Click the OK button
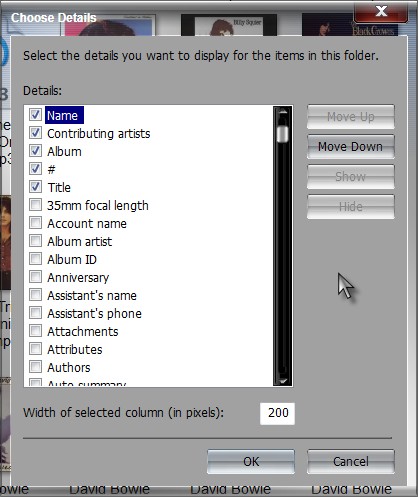This screenshot has width=418, height=497. click(251, 462)
